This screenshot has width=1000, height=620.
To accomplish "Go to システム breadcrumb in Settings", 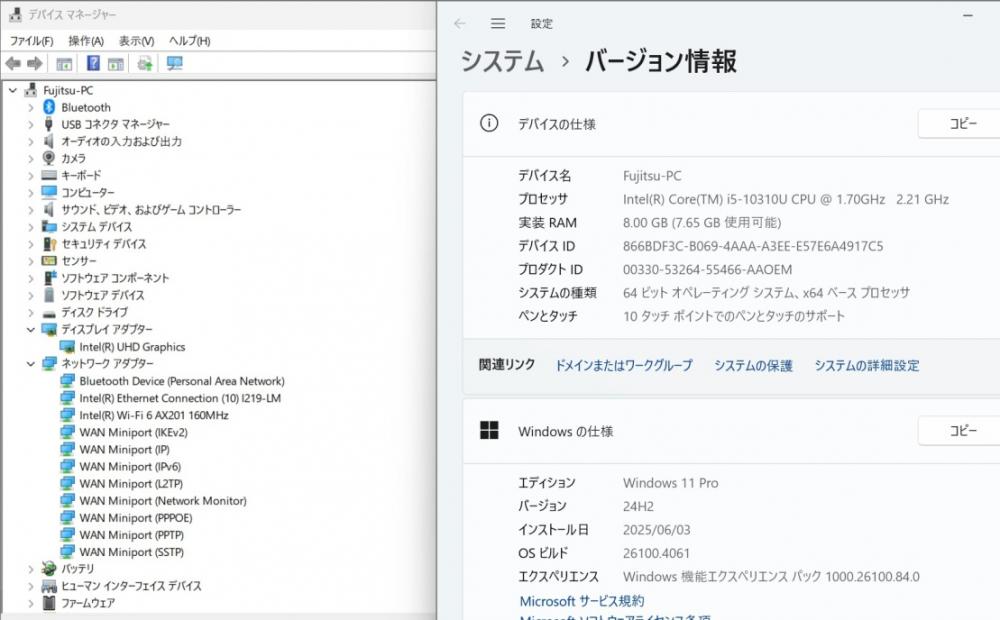I will point(503,61).
